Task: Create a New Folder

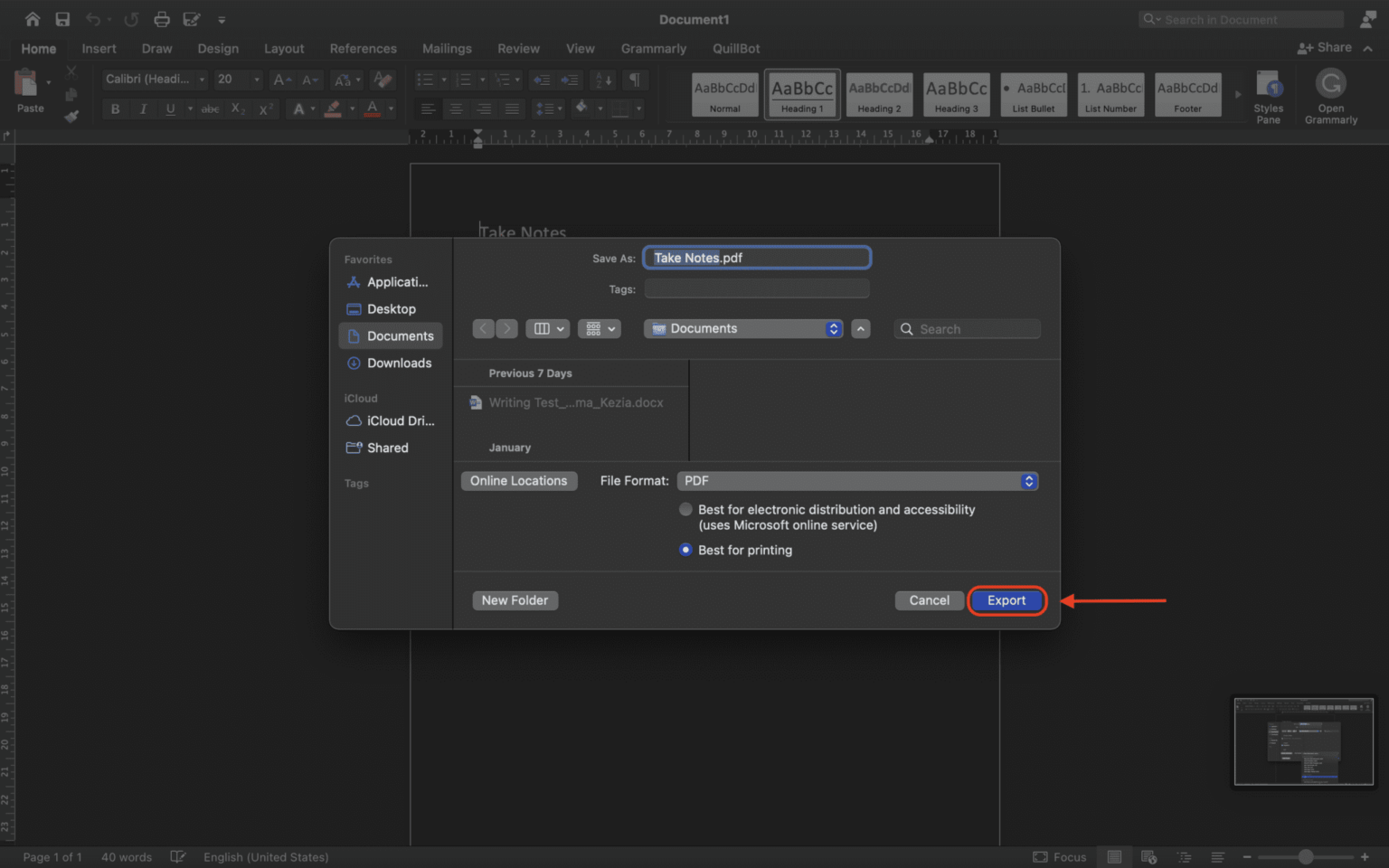Action: click(x=515, y=599)
